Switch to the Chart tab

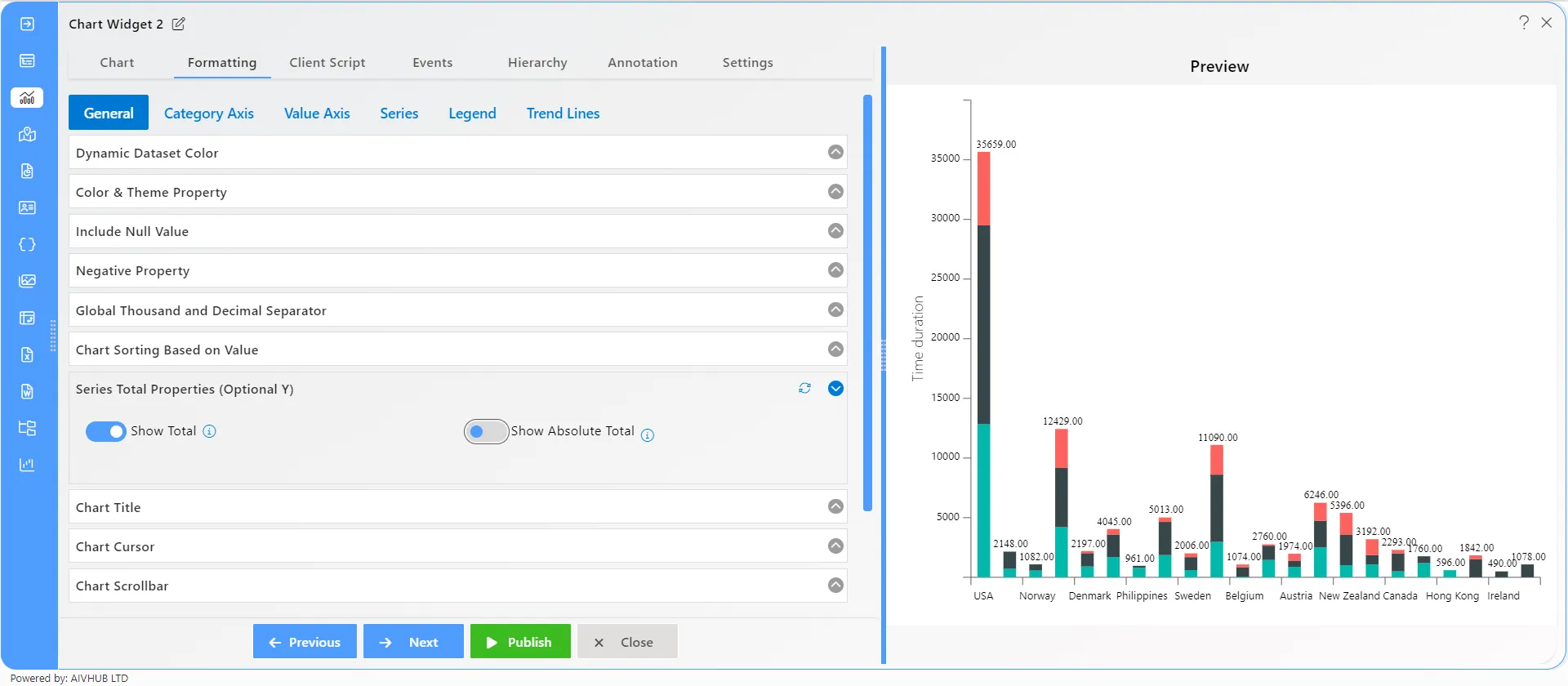pyautogui.click(x=117, y=62)
